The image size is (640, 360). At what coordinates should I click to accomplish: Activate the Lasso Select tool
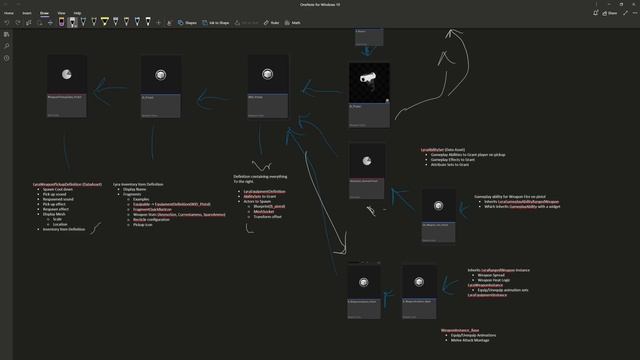tap(40, 23)
